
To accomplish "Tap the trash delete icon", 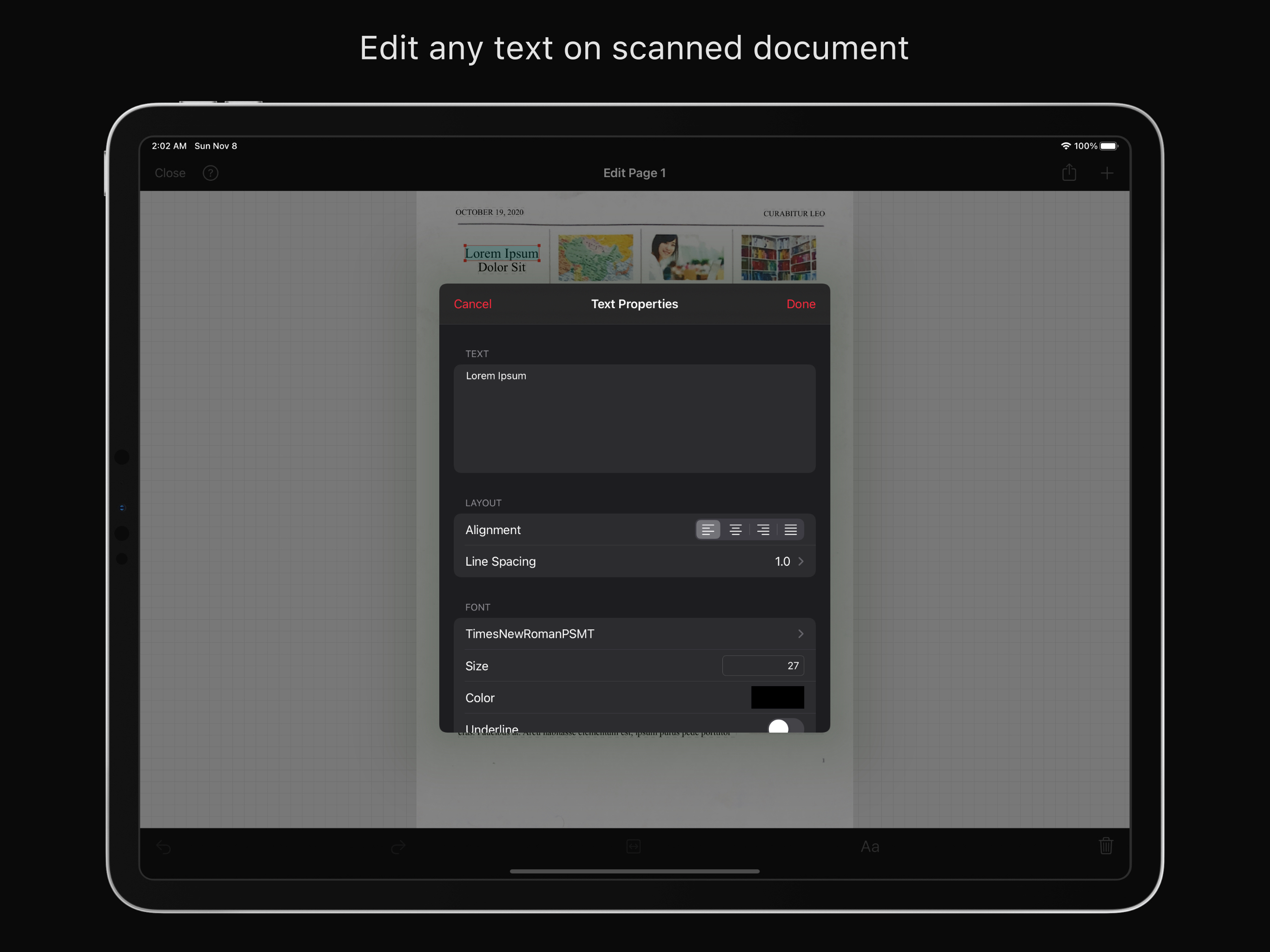I will [x=1106, y=846].
